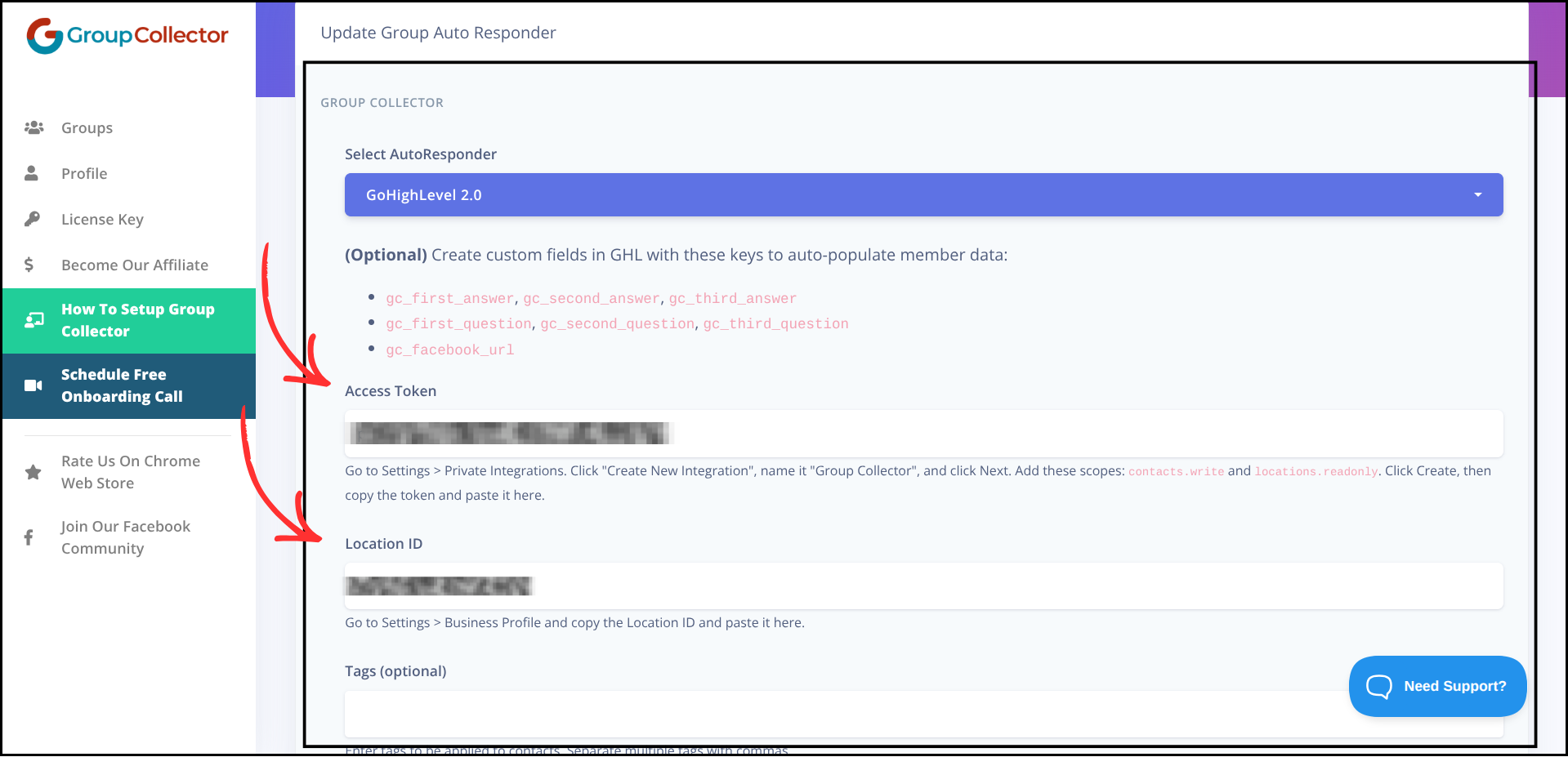This screenshot has height=757, width=1568.
Task: Click the dropdown caret arrow
Action: 1477,194
